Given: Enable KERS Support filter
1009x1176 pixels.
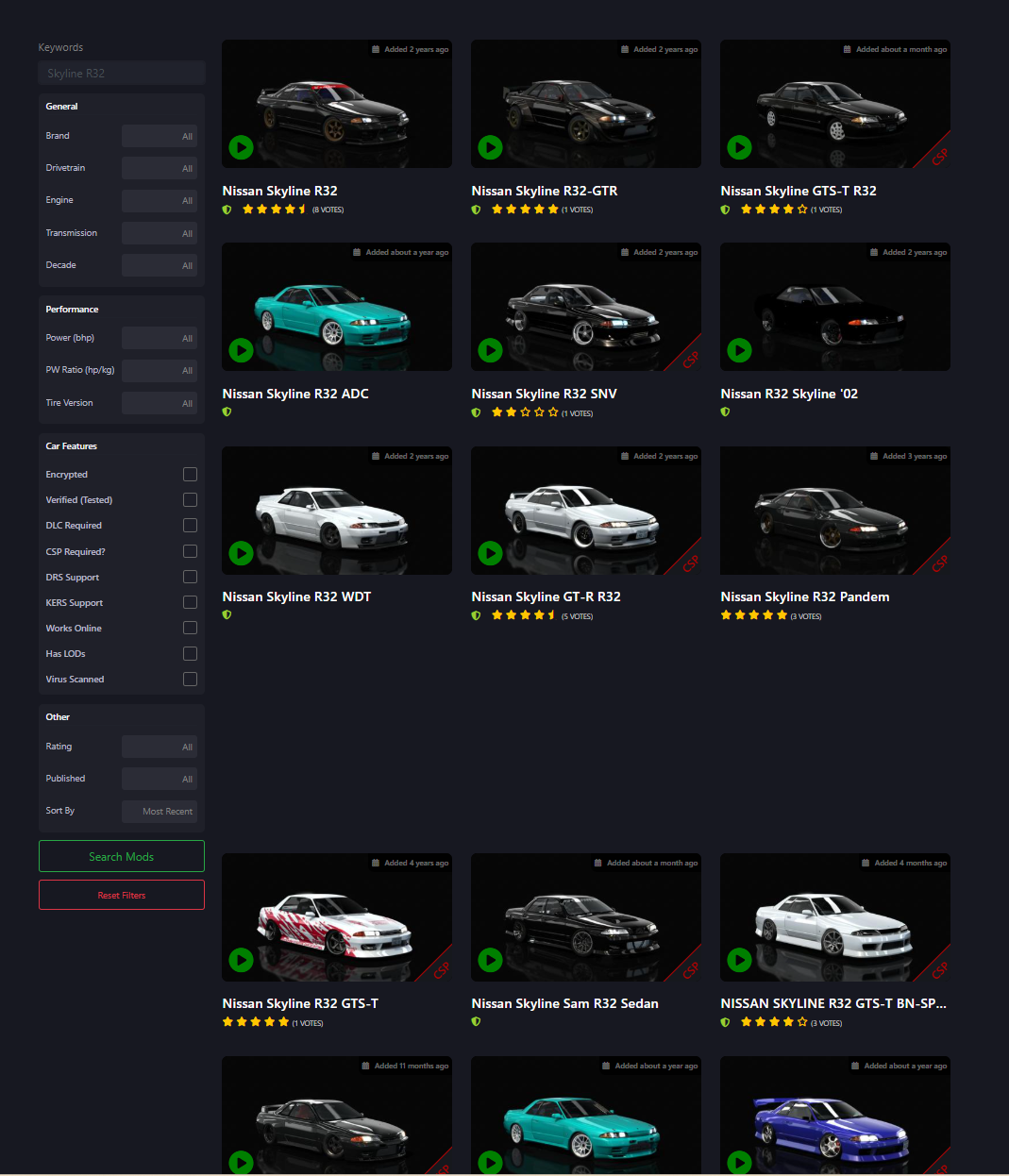Looking at the screenshot, I should pos(190,602).
